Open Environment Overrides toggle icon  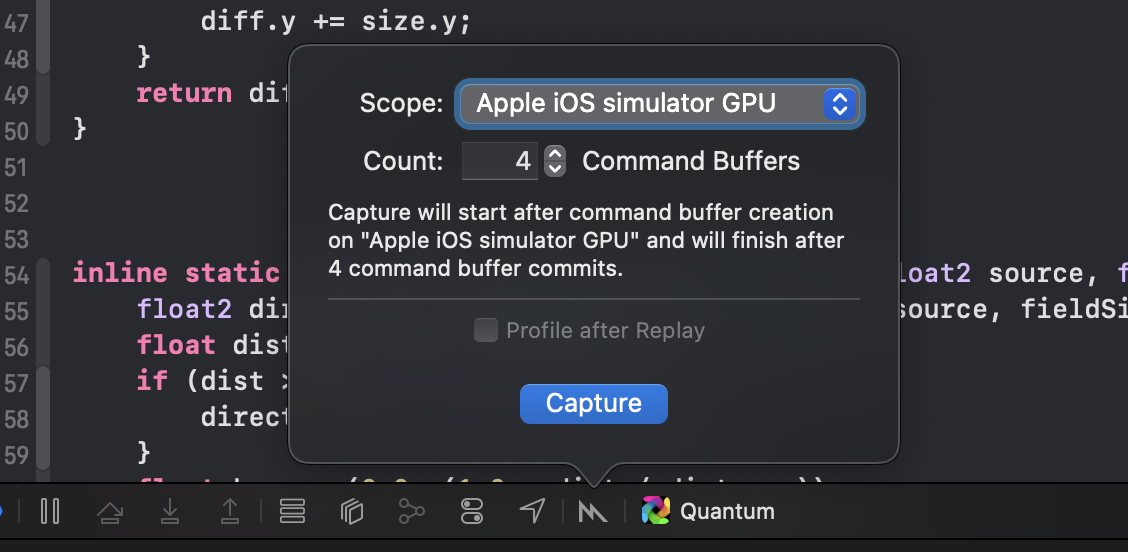click(x=472, y=512)
